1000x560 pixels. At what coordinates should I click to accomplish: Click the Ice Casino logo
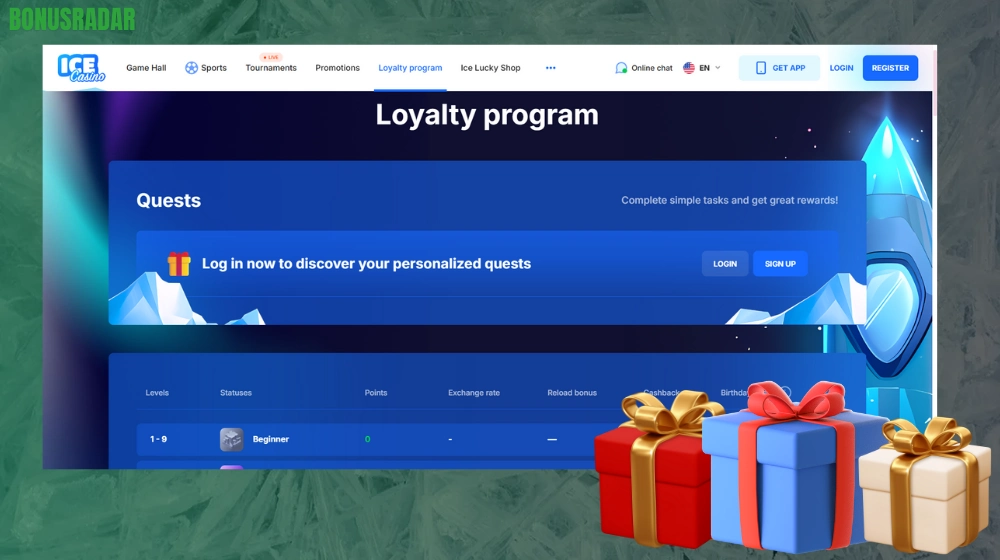(x=81, y=68)
